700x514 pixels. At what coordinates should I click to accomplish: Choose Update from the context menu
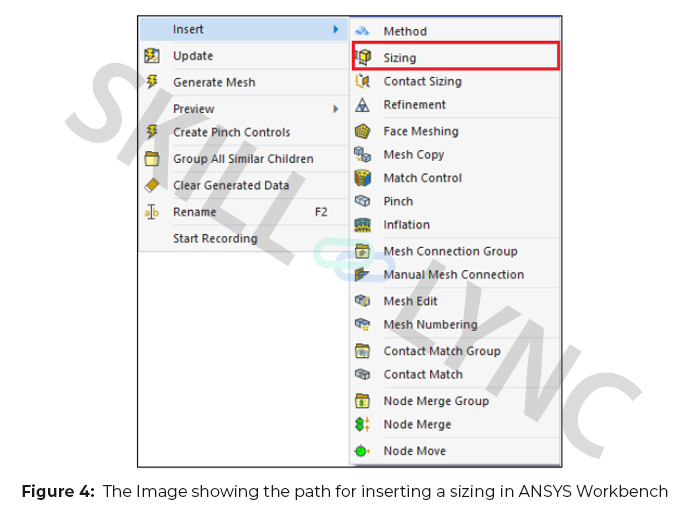[244, 56]
